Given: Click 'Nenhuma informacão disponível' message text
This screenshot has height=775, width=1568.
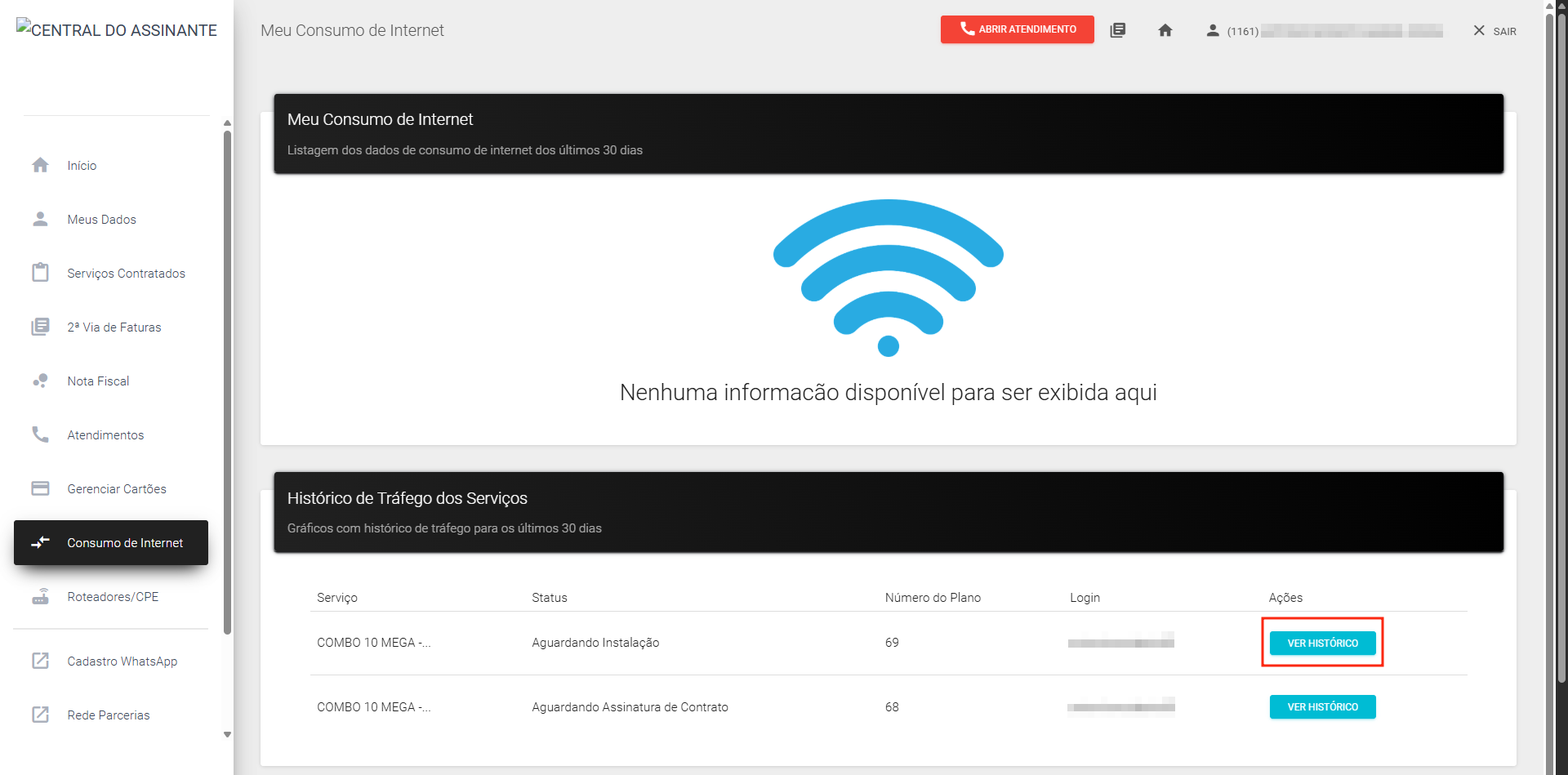Looking at the screenshot, I should click(x=889, y=393).
